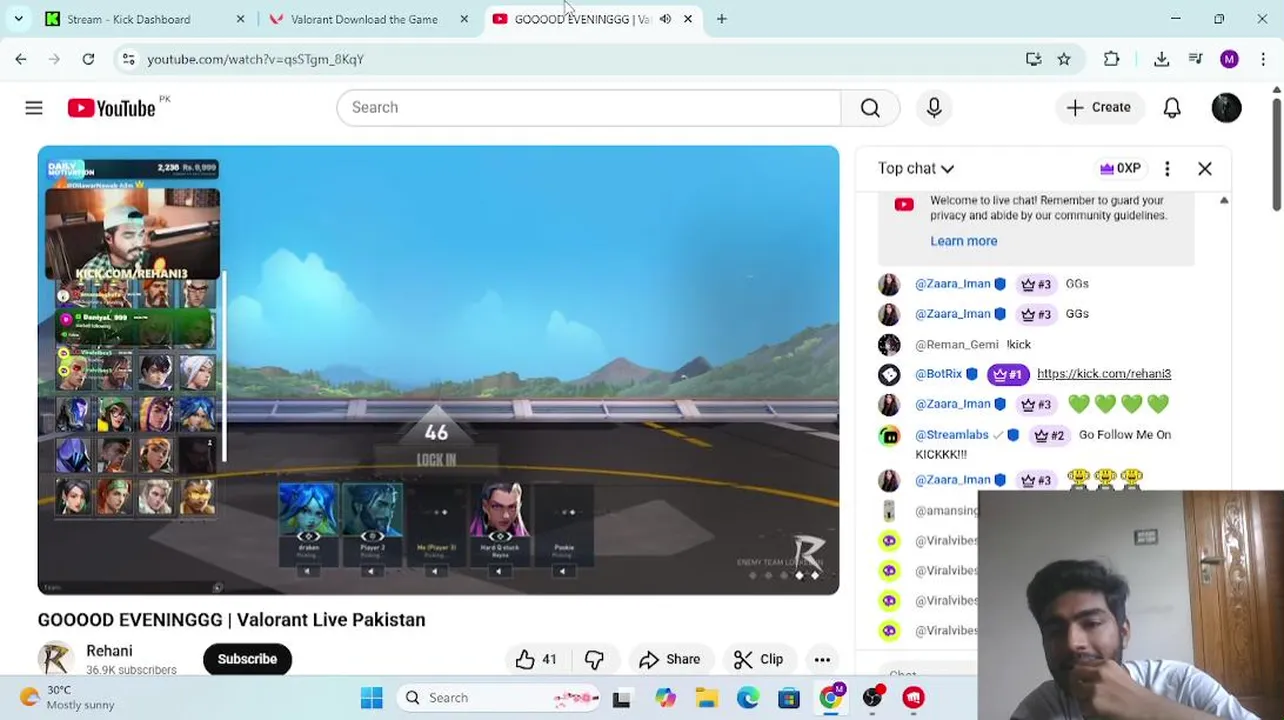Open a new browser tab
The image size is (1284, 720).
pyautogui.click(x=721, y=19)
